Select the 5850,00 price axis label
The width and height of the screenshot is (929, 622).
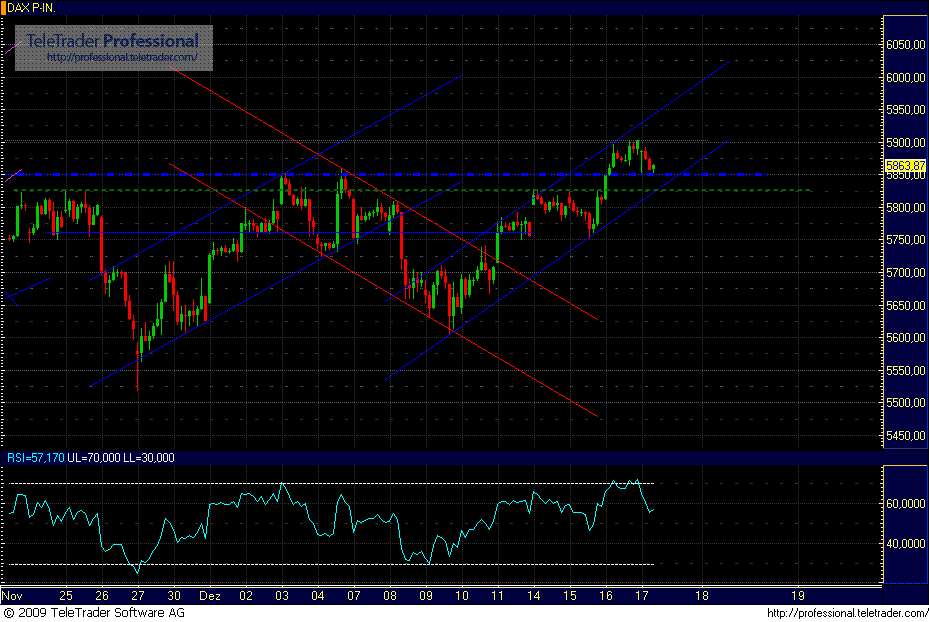(904, 176)
